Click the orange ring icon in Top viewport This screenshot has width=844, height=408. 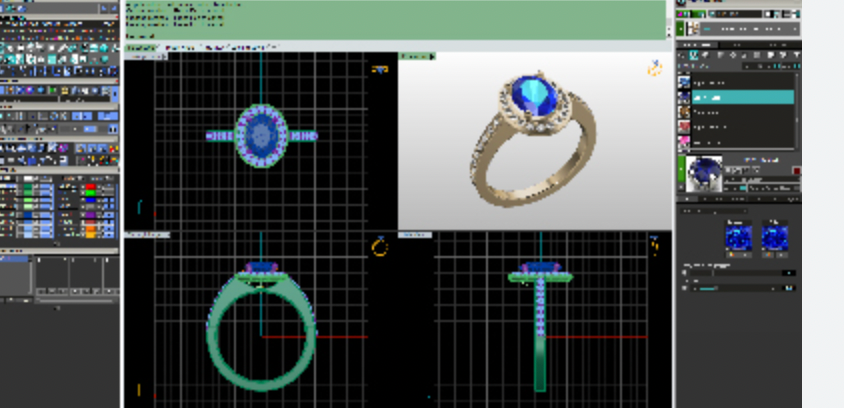pos(380,69)
